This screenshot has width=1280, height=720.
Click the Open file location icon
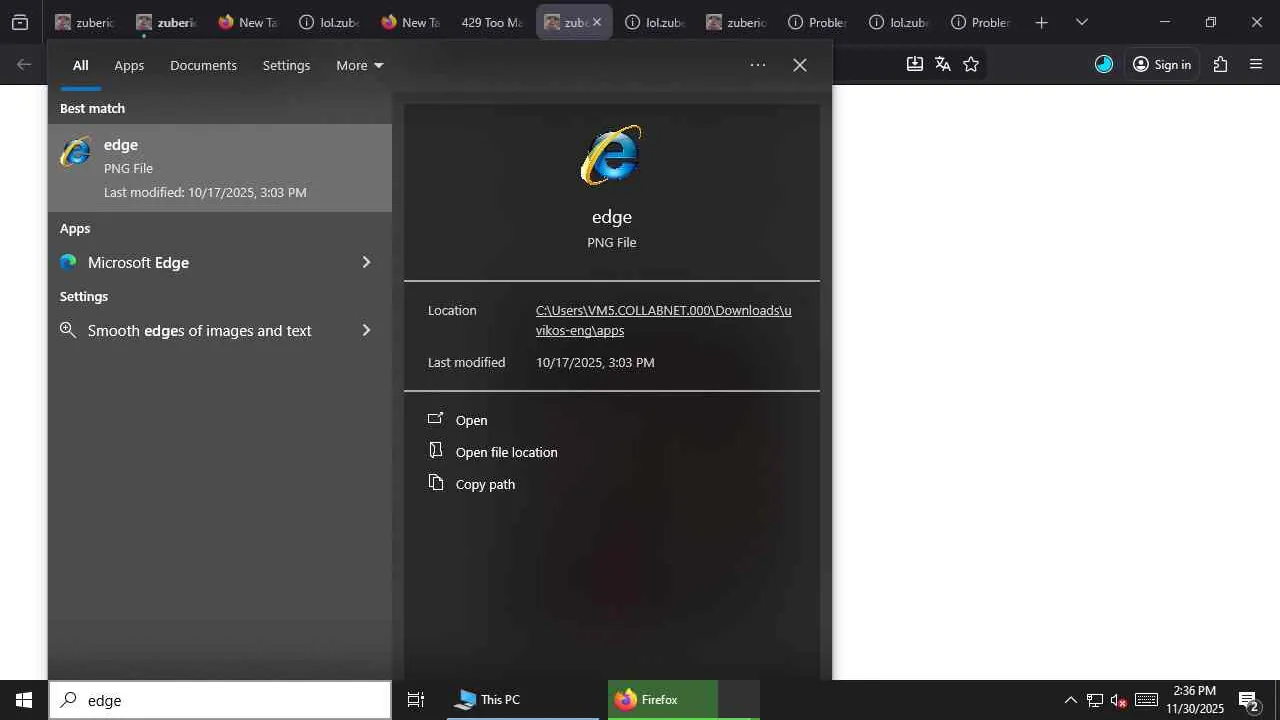tap(435, 451)
